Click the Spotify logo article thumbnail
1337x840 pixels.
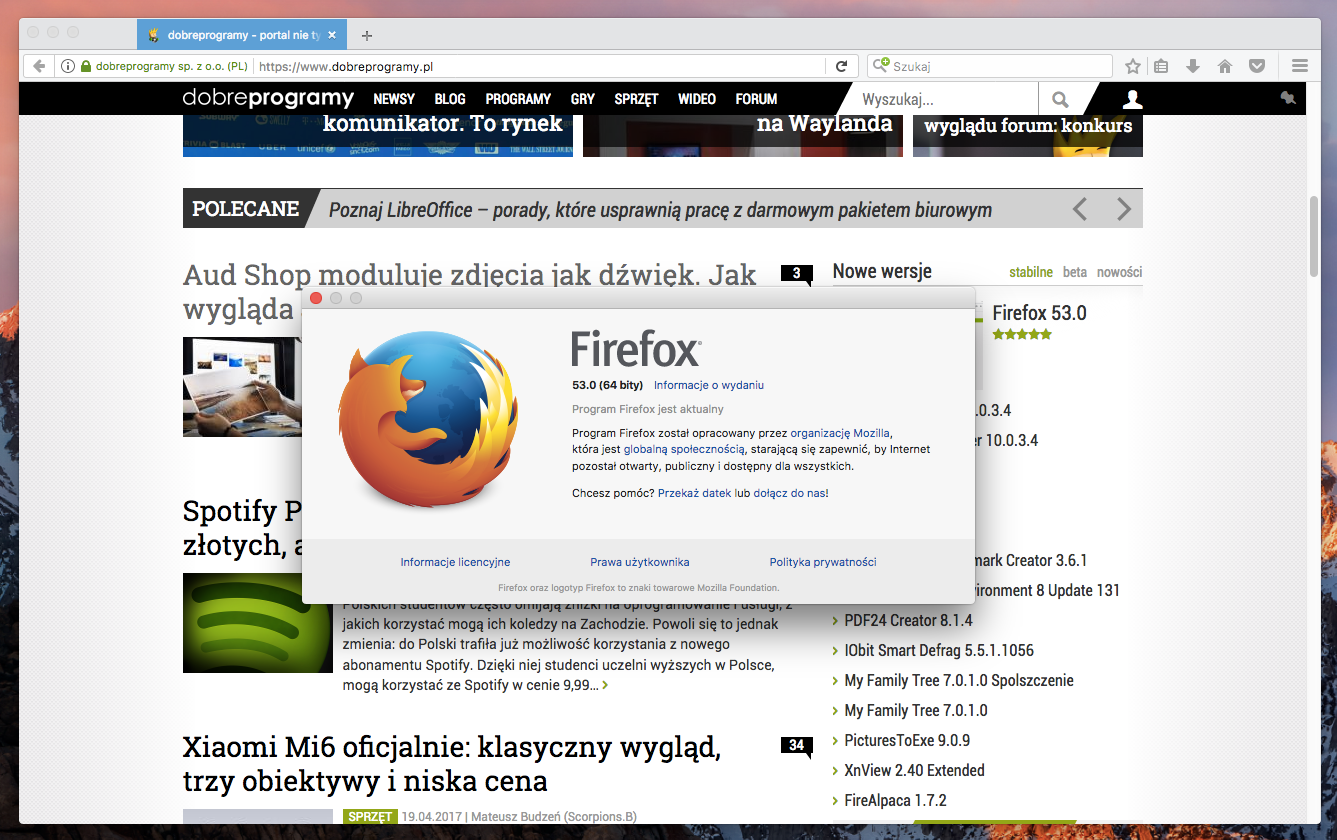[258, 623]
